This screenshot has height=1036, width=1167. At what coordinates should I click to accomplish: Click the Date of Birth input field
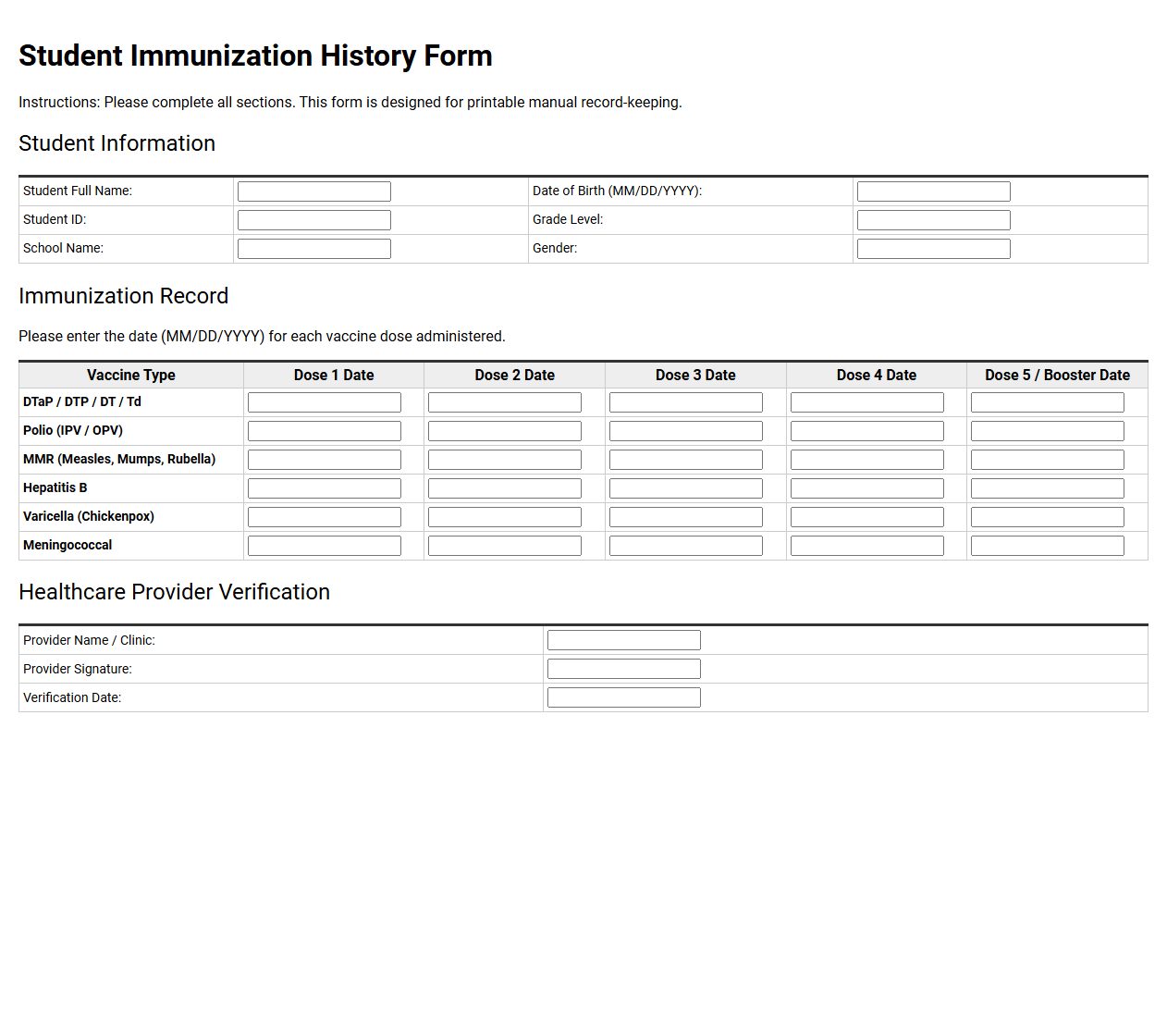pyautogui.click(x=934, y=191)
